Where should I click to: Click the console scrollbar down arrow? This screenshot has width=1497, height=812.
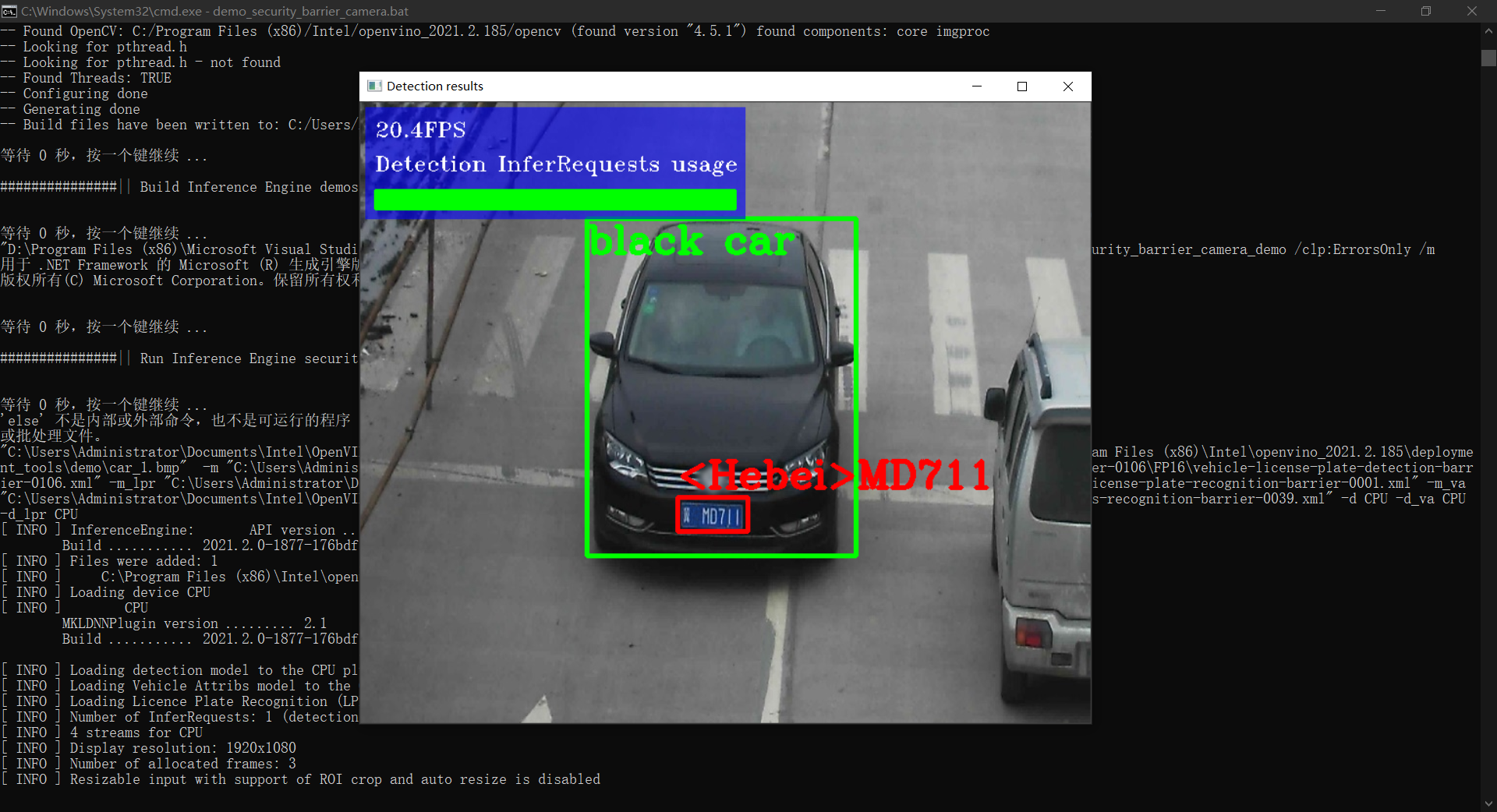tap(1488, 803)
